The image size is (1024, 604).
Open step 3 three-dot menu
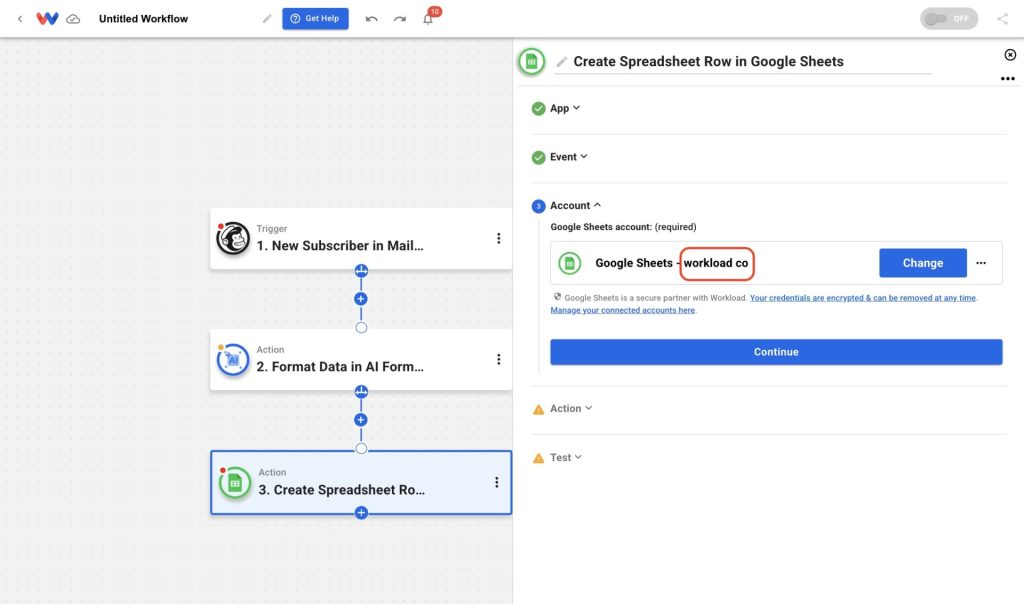point(496,482)
